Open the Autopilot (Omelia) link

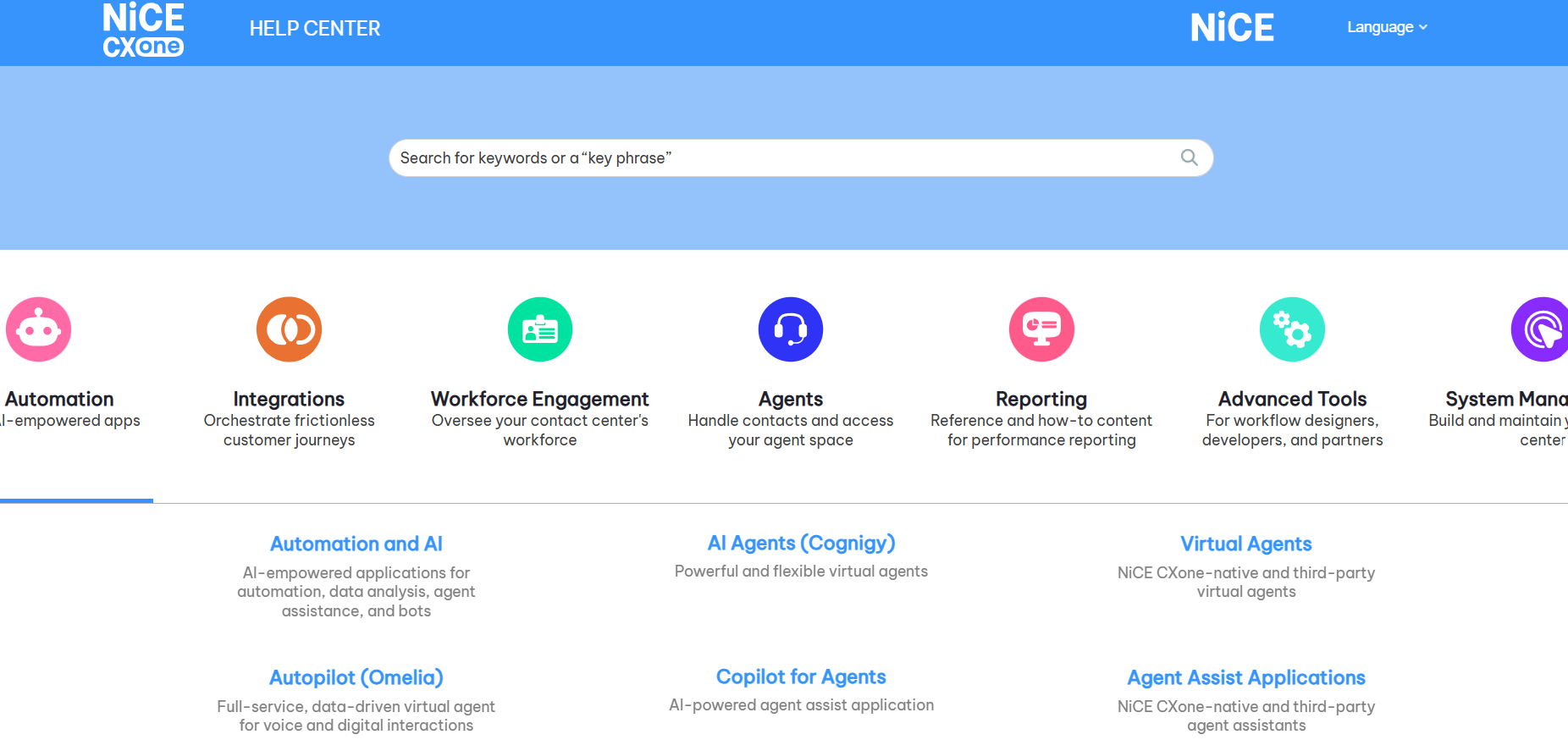[x=356, y=677]
